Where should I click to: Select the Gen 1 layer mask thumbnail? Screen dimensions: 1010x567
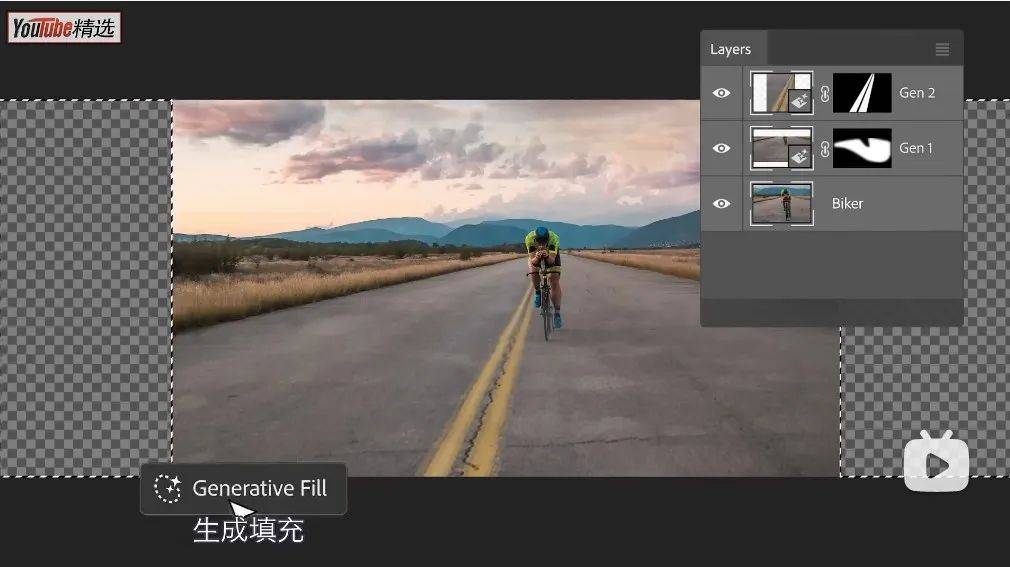click(x=862, y=148)
